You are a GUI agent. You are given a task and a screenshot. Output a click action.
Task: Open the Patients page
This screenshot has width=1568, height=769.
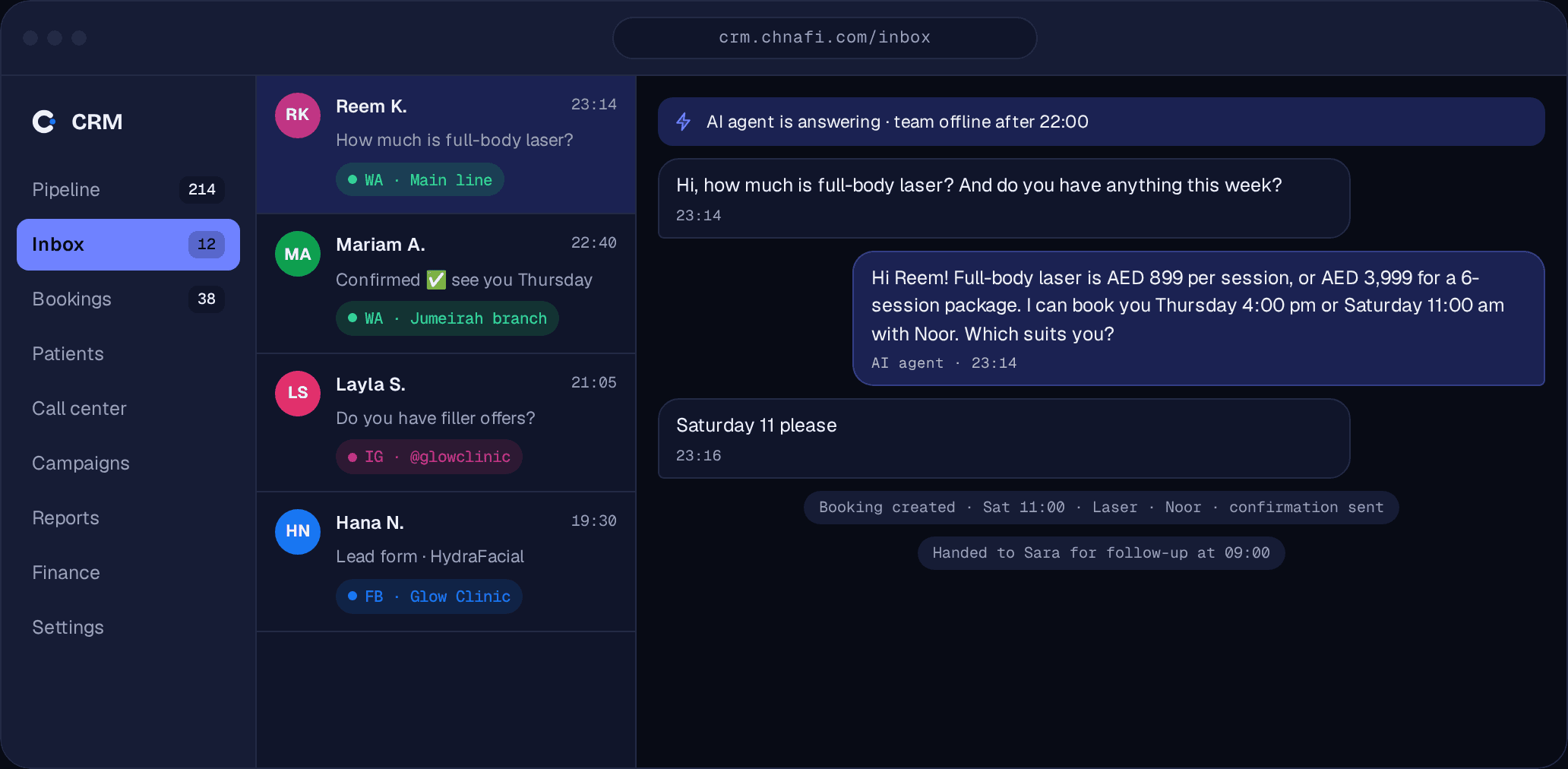point(128,354)
